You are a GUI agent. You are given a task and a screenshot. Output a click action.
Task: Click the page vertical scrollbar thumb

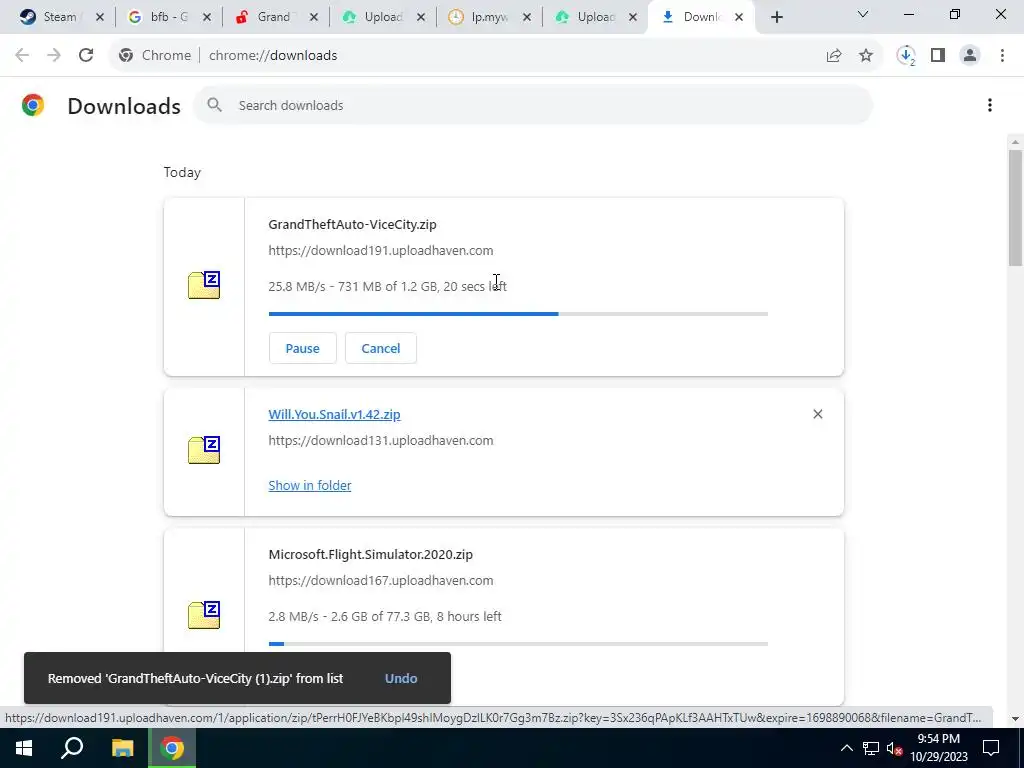(1015, 208)
